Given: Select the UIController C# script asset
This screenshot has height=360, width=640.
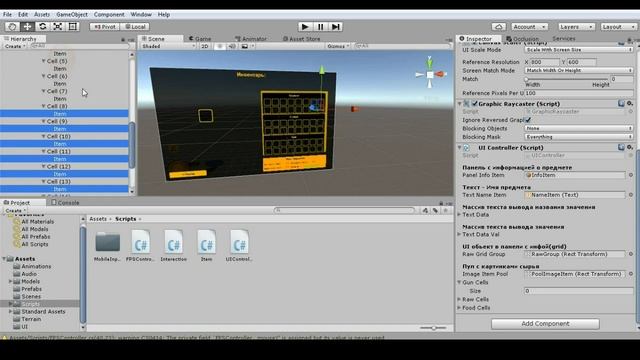Looking at the screenshot, I should click(x=239, y=245).
